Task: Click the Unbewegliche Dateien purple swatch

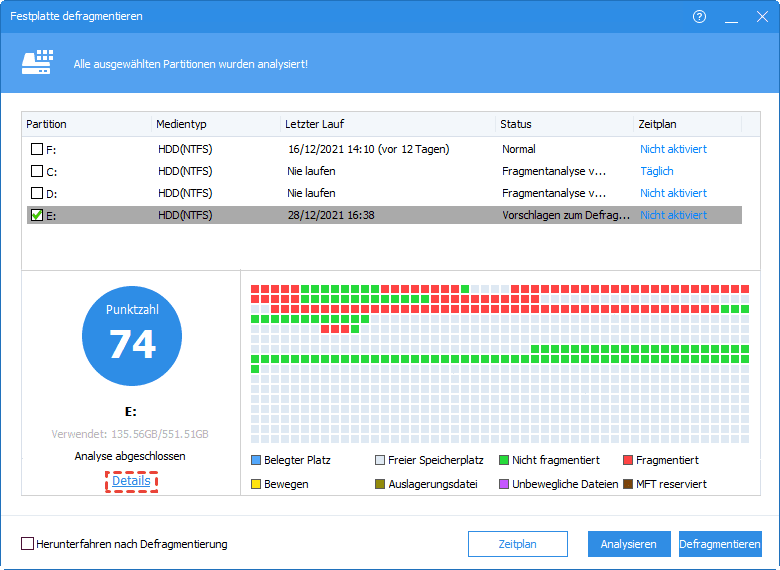Action: (504, 484)
